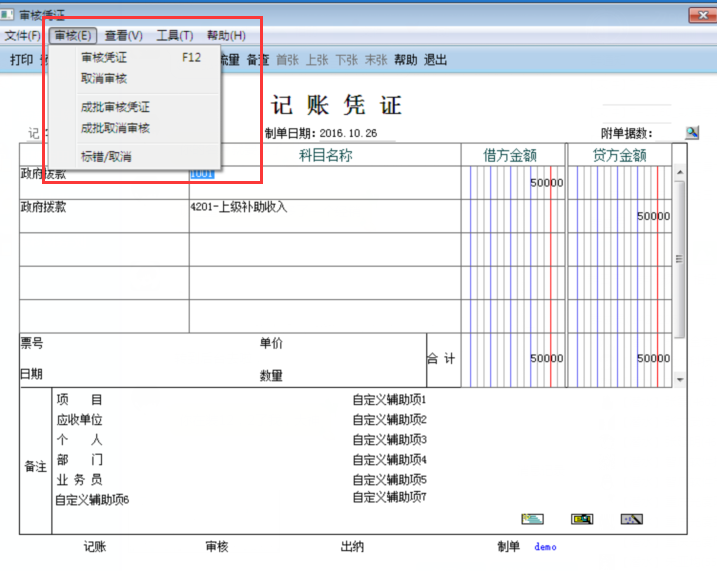717x571 pixels.
Task: Click the 科目名称 column header
Action: 325,155
